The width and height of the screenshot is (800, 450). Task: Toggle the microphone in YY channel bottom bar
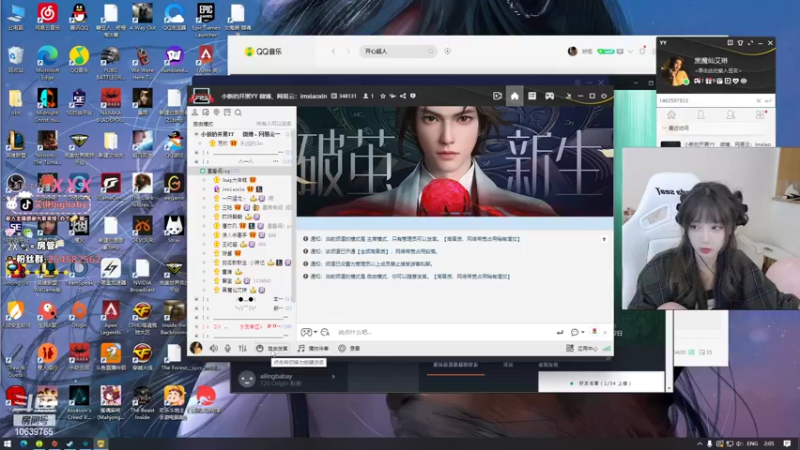point(228,348)
